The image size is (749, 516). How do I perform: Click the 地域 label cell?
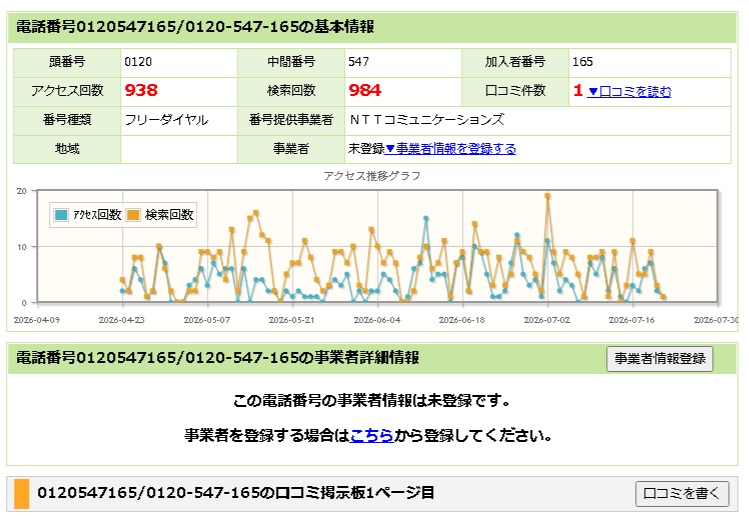pyautogui.click(x=67, y=149)
